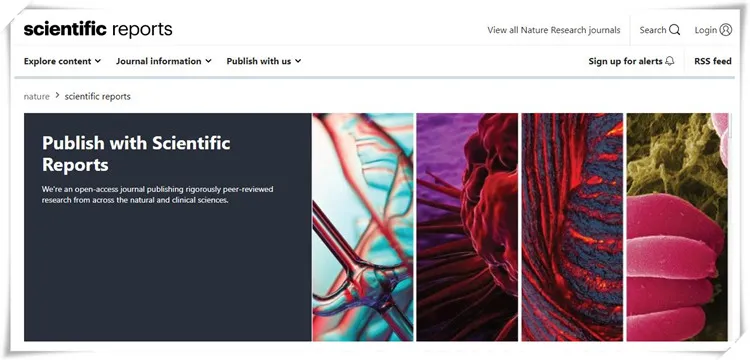Open the Publish with us menu
The image size is (750, 360).
264,61
